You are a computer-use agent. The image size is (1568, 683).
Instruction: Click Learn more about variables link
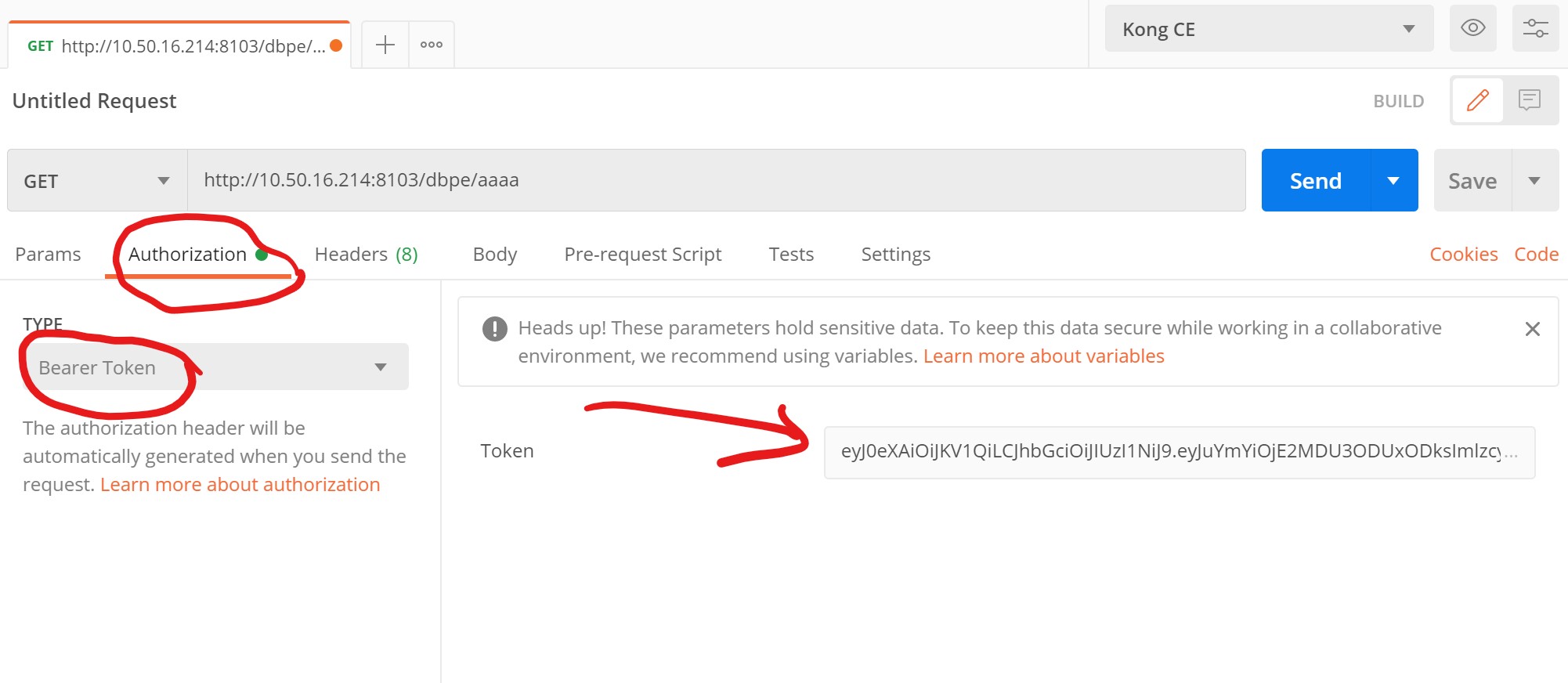(1043, 356)
